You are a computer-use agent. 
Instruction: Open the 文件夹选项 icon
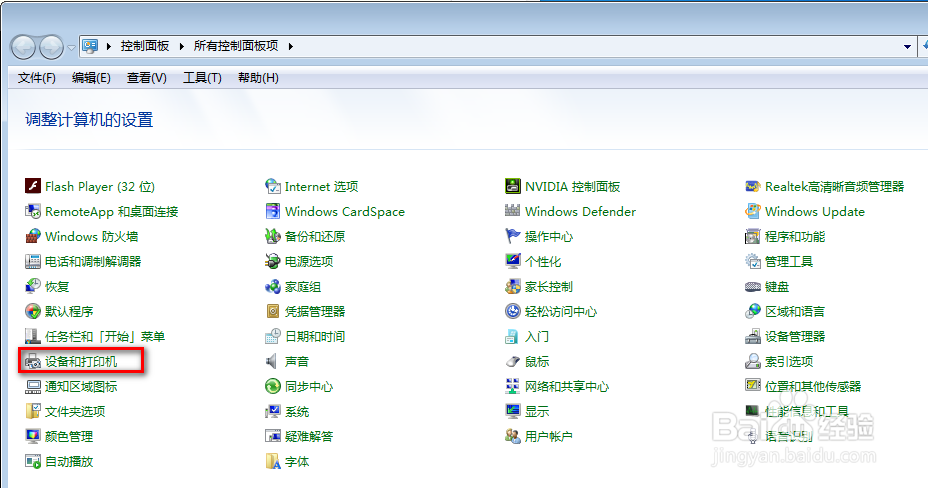[33, 411]
